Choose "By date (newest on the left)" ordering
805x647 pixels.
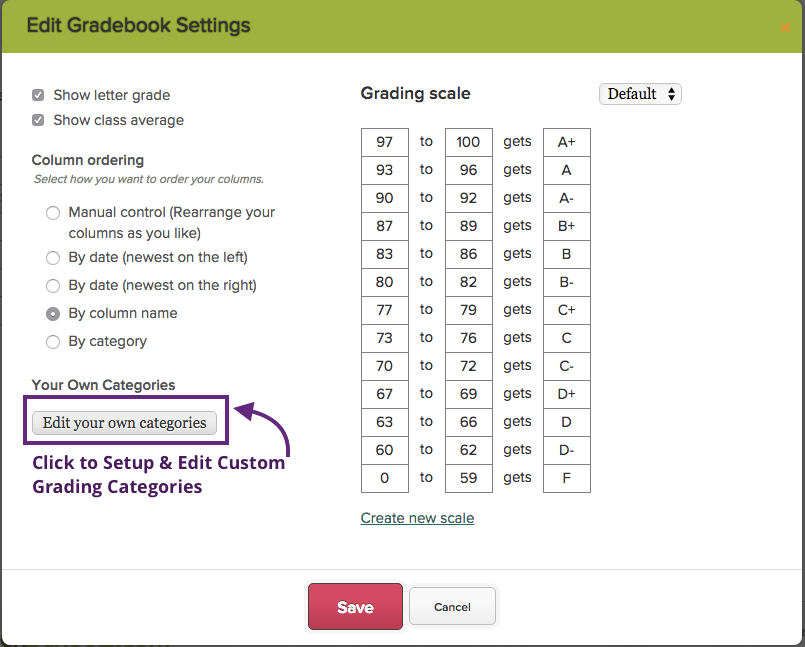click(52, 257)
